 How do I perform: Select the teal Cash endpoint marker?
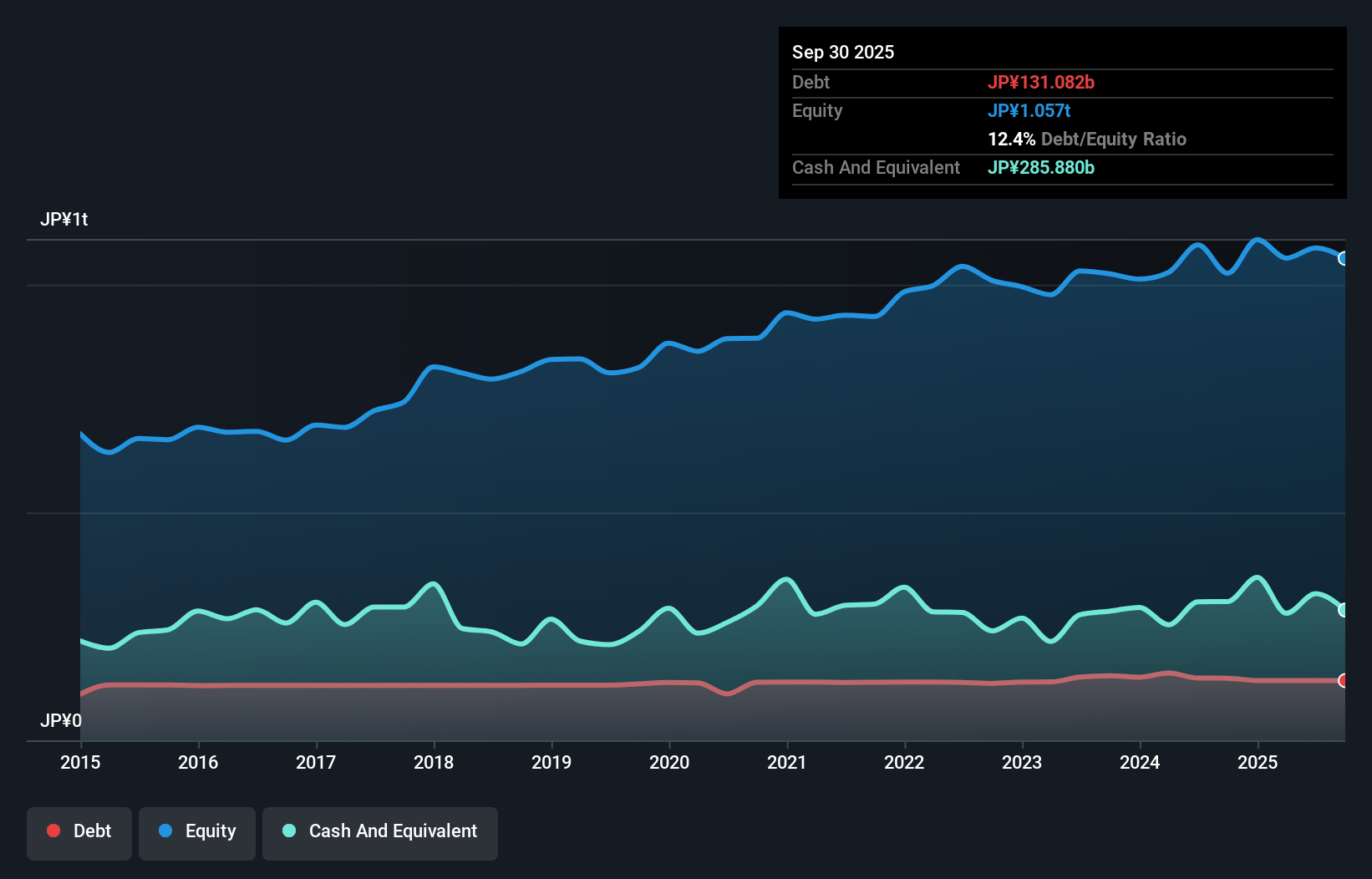[x=1343, y=610]
